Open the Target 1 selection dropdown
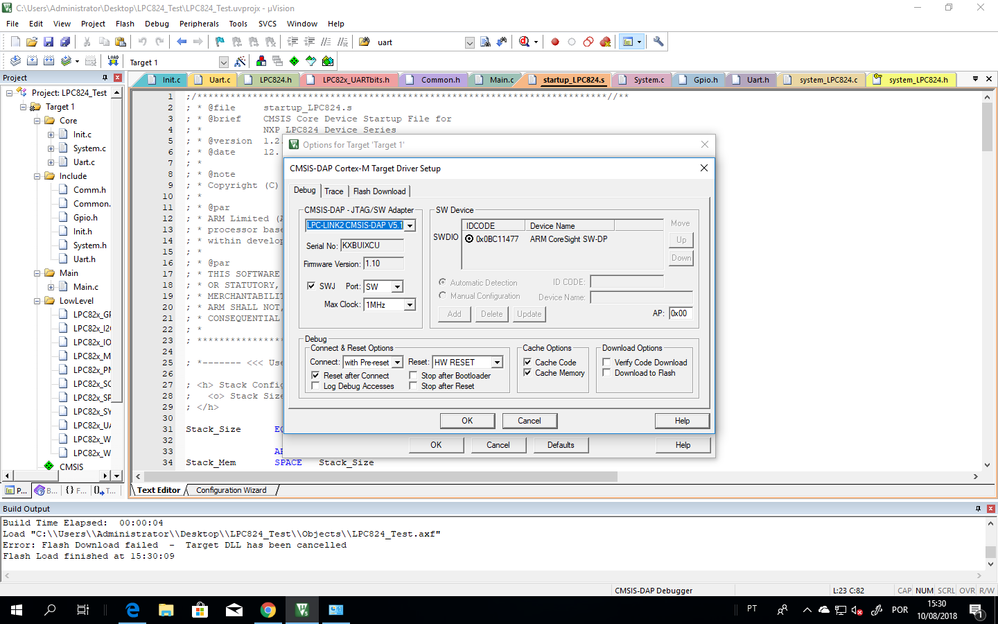 (x=223, y=62)
